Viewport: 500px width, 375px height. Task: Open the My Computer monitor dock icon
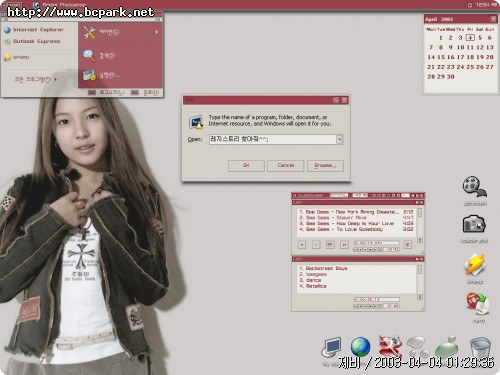pos(332,348)
